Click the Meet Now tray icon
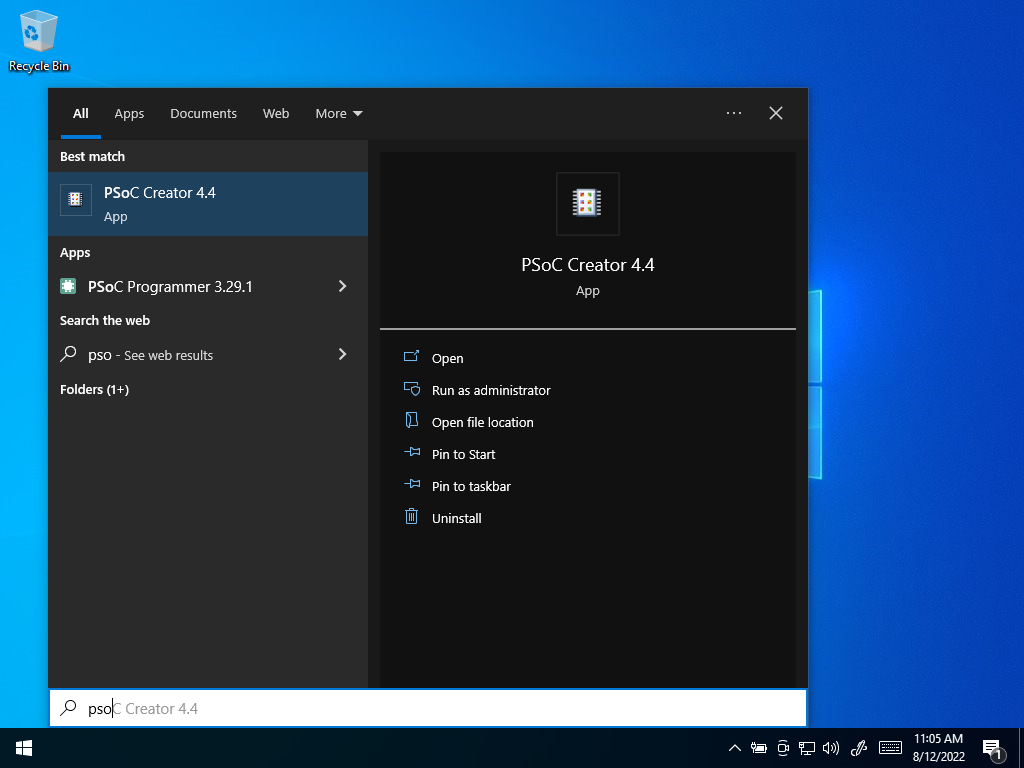The image size is (1024, 768). tap(782, 748)
